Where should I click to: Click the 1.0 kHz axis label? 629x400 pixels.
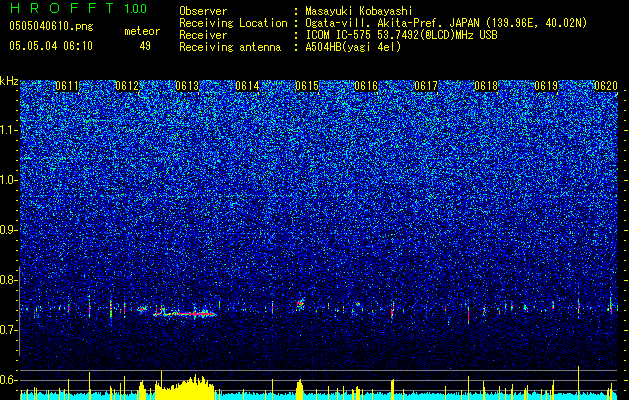point(9,180)
